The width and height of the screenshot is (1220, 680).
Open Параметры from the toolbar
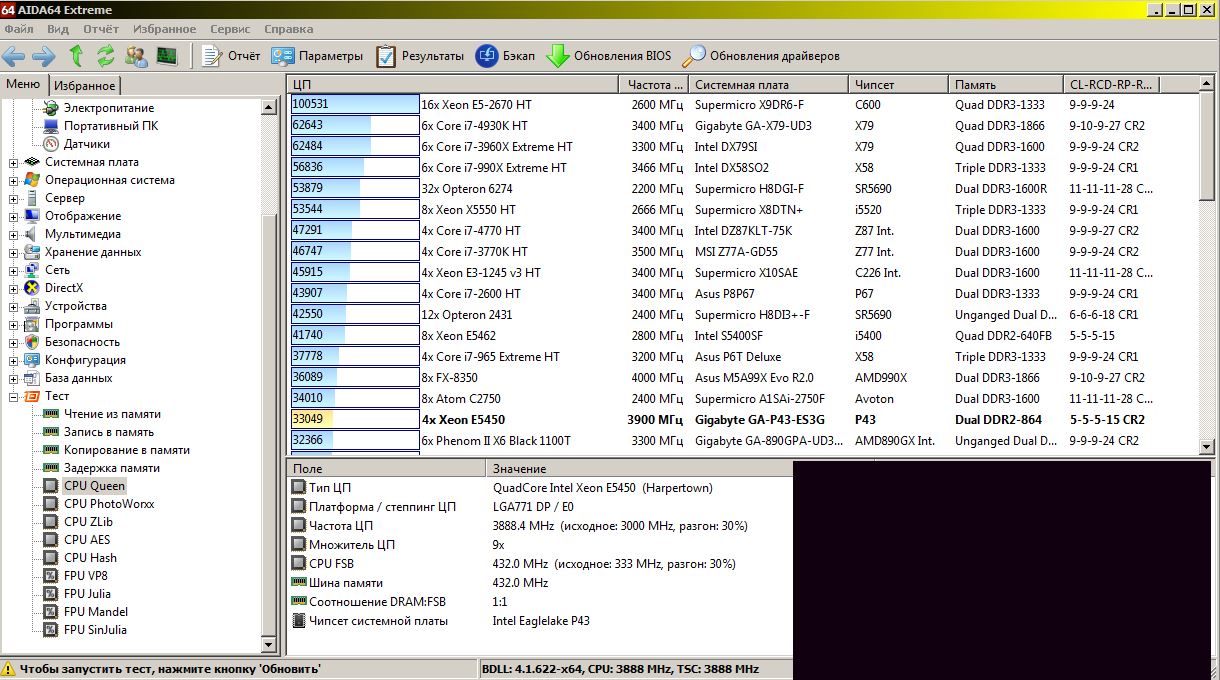click(317, 56)
